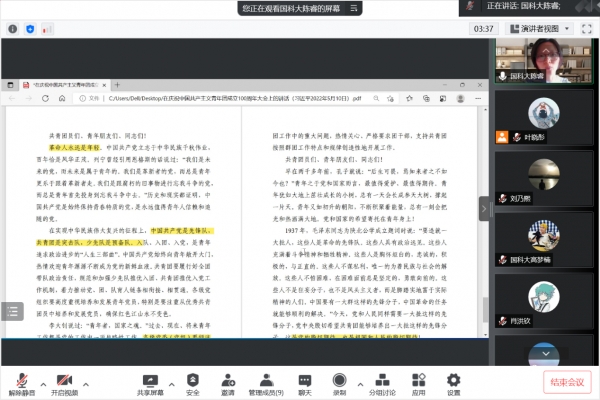Image resolution: width=600 pixels, height=400 pixels.
Task: Click the zoom magnifier icon in address bar
Action: coord(376,98)
